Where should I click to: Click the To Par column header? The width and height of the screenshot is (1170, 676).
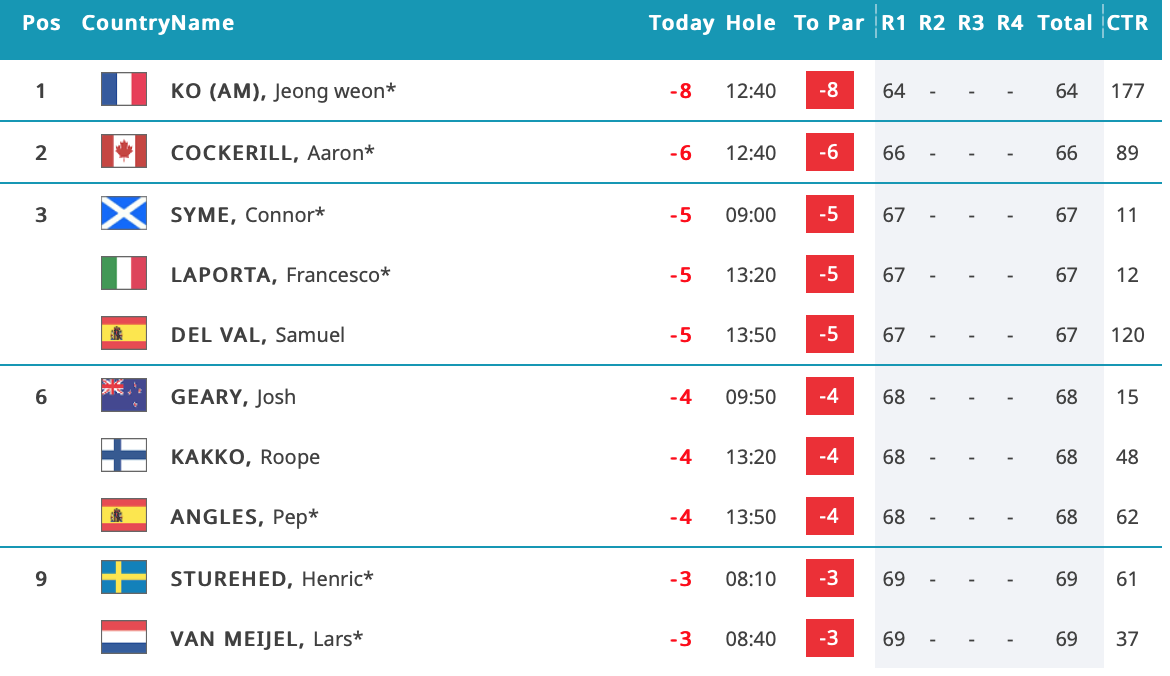pos(829,23)
